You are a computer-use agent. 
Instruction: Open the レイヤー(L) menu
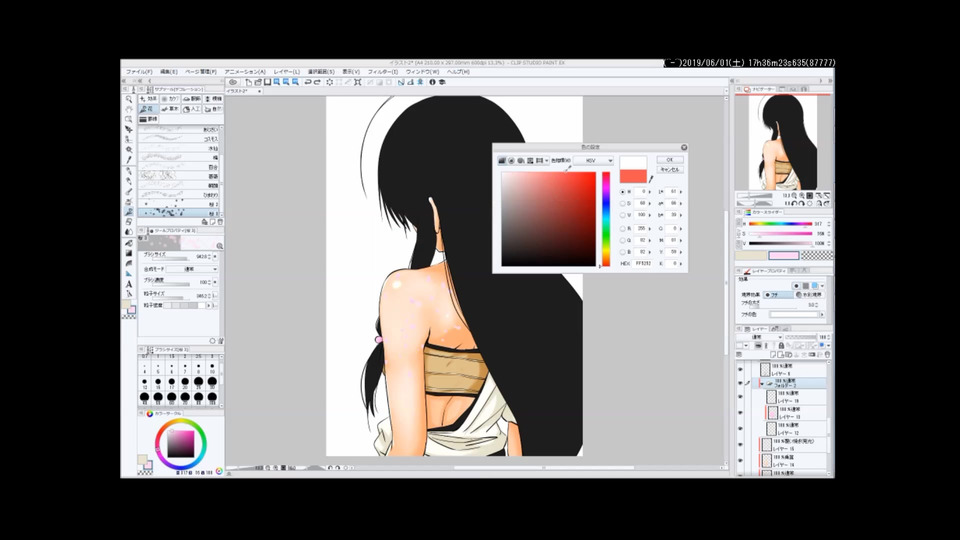coord(287,72)
